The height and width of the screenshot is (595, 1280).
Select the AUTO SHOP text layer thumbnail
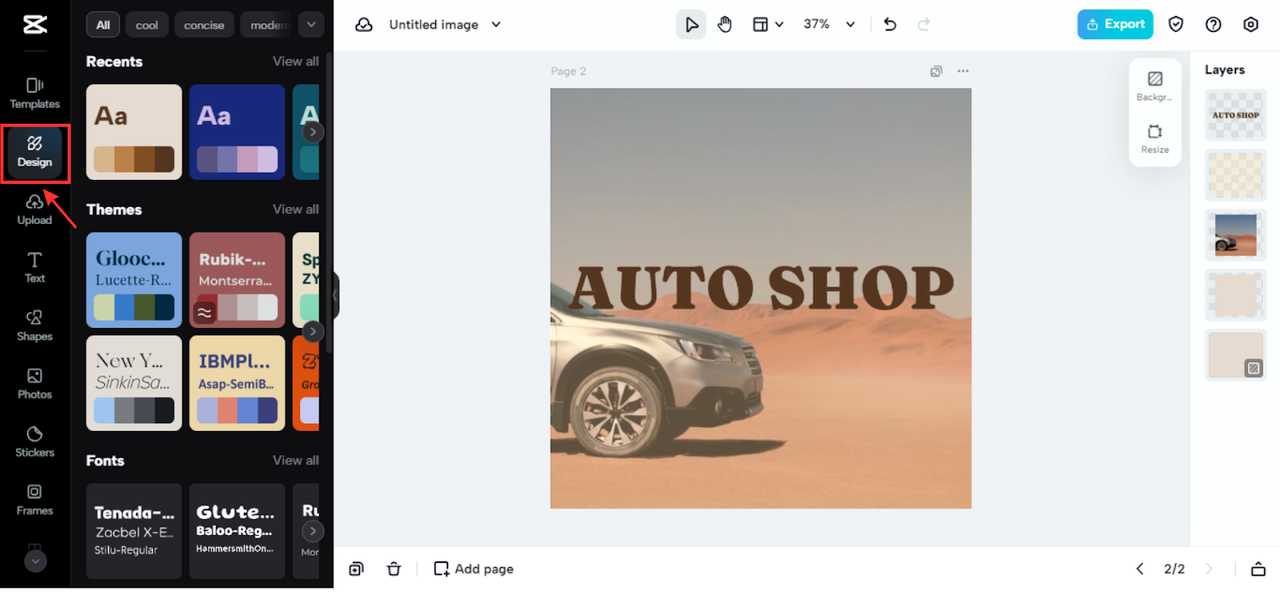click(x=1236, y=115)
